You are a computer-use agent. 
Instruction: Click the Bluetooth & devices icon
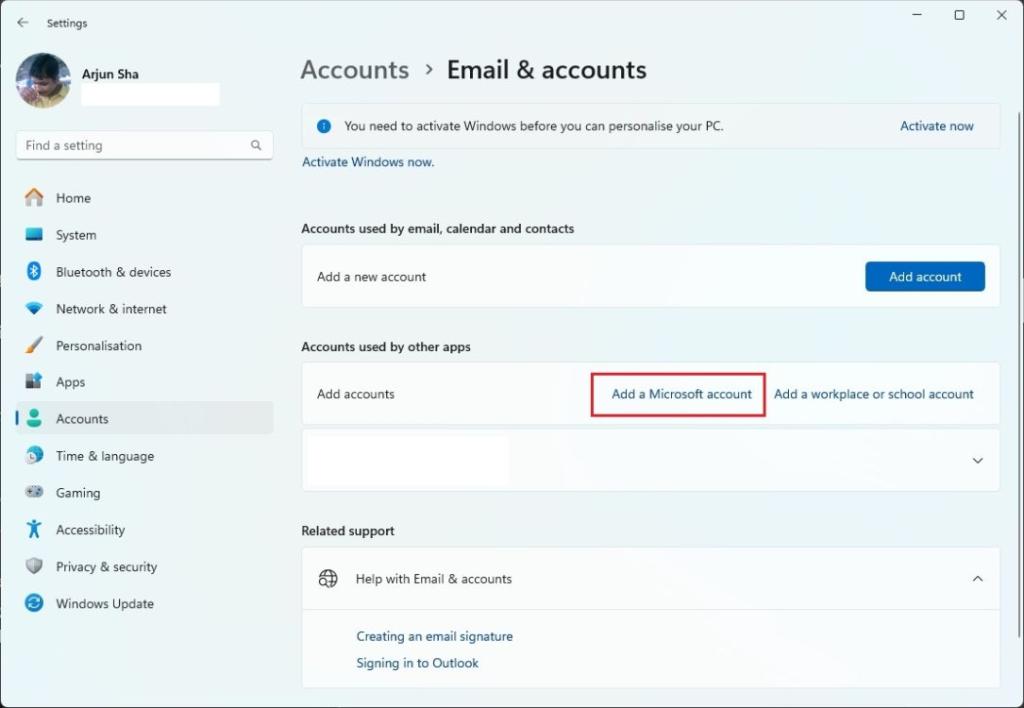click(x=34, y=271)
